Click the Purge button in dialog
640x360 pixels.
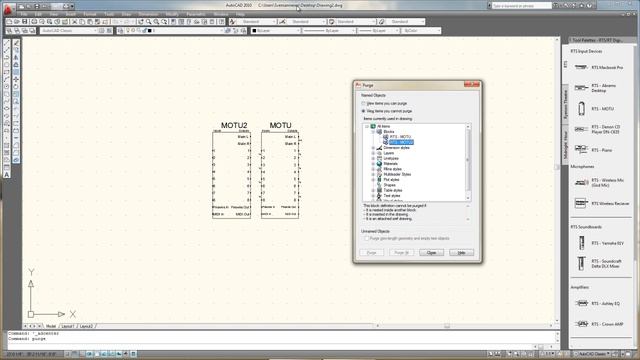tap(371, 253)
